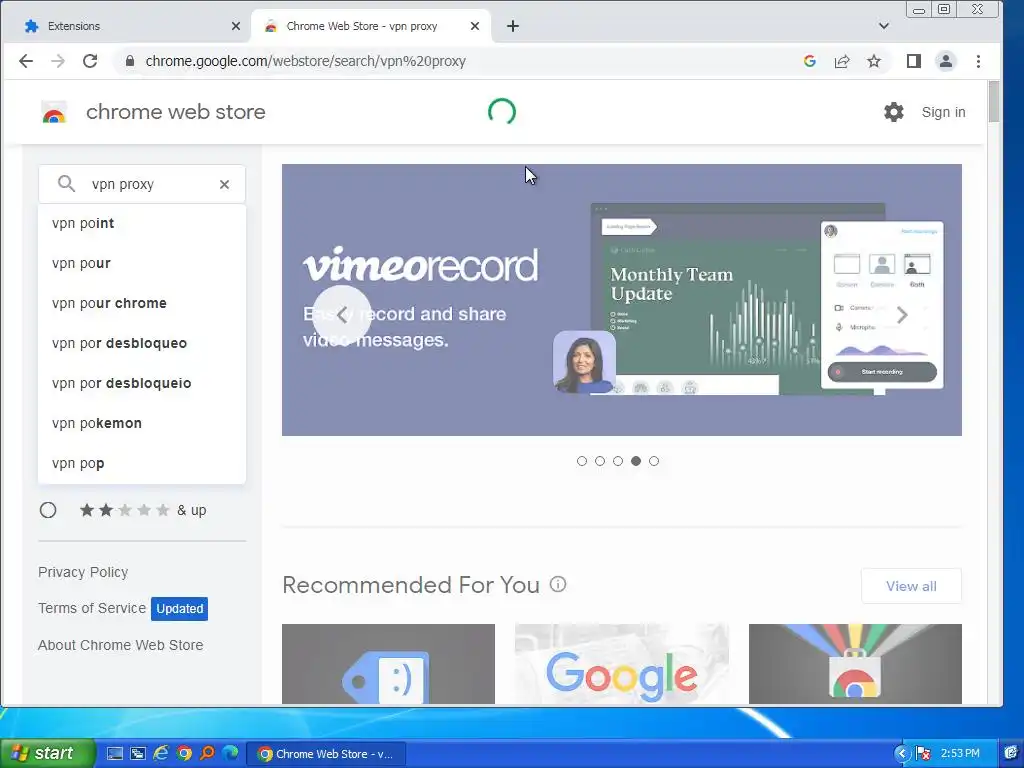The height and width of the screenshot is (768, 1024).
Task: Share this page via the share icon
Action: [x=842, y=61]
